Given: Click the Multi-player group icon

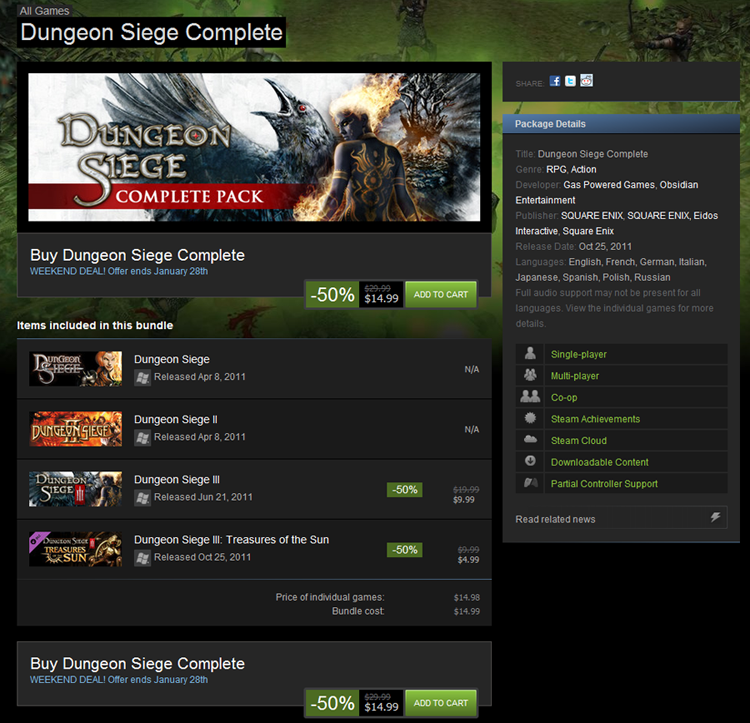Looking at the screenshot, I should (530, 375).
